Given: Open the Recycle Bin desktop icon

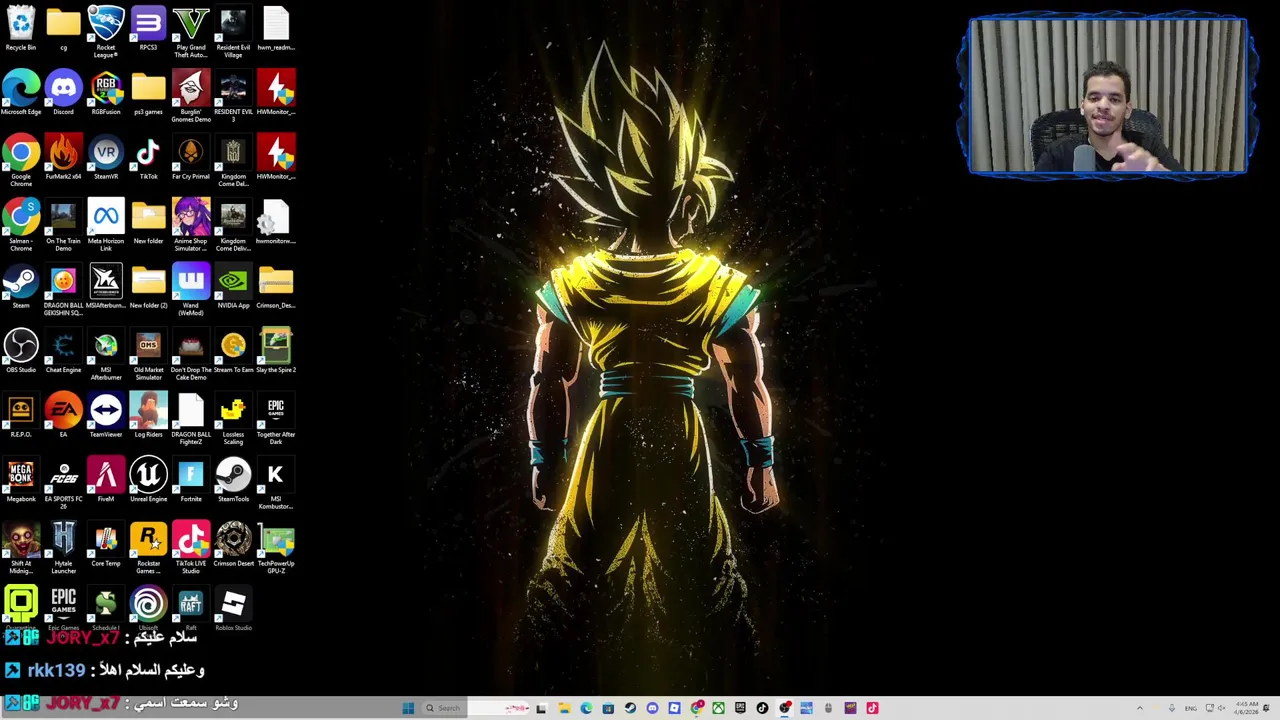Looking at the screenshot, I should [x=20, y=29].
